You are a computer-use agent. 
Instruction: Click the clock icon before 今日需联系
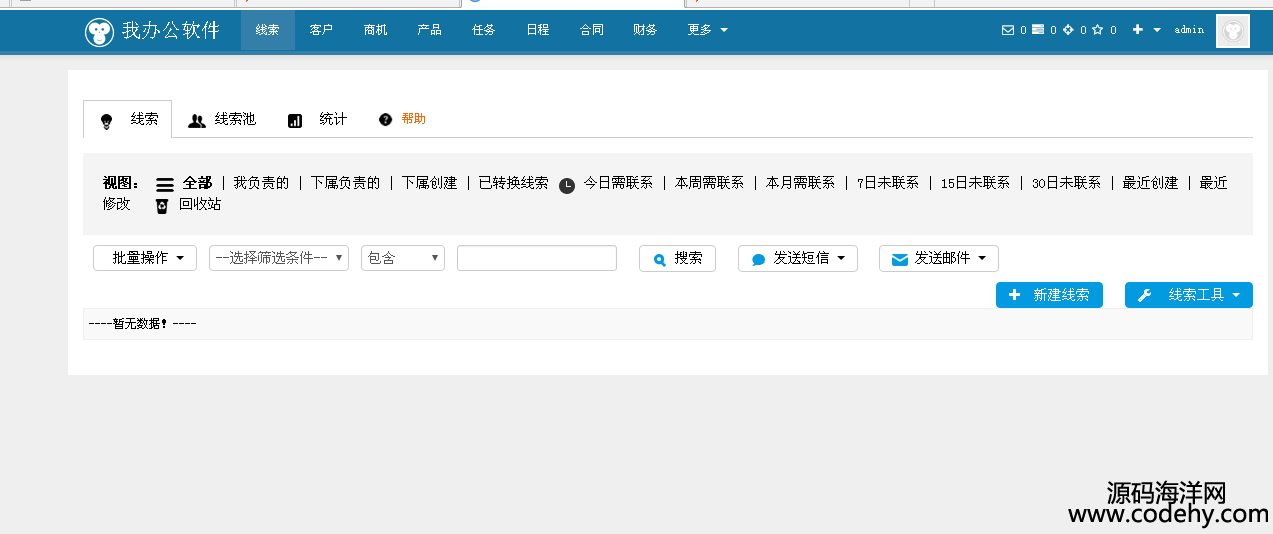pyautogui.click(x=567, y=185)
